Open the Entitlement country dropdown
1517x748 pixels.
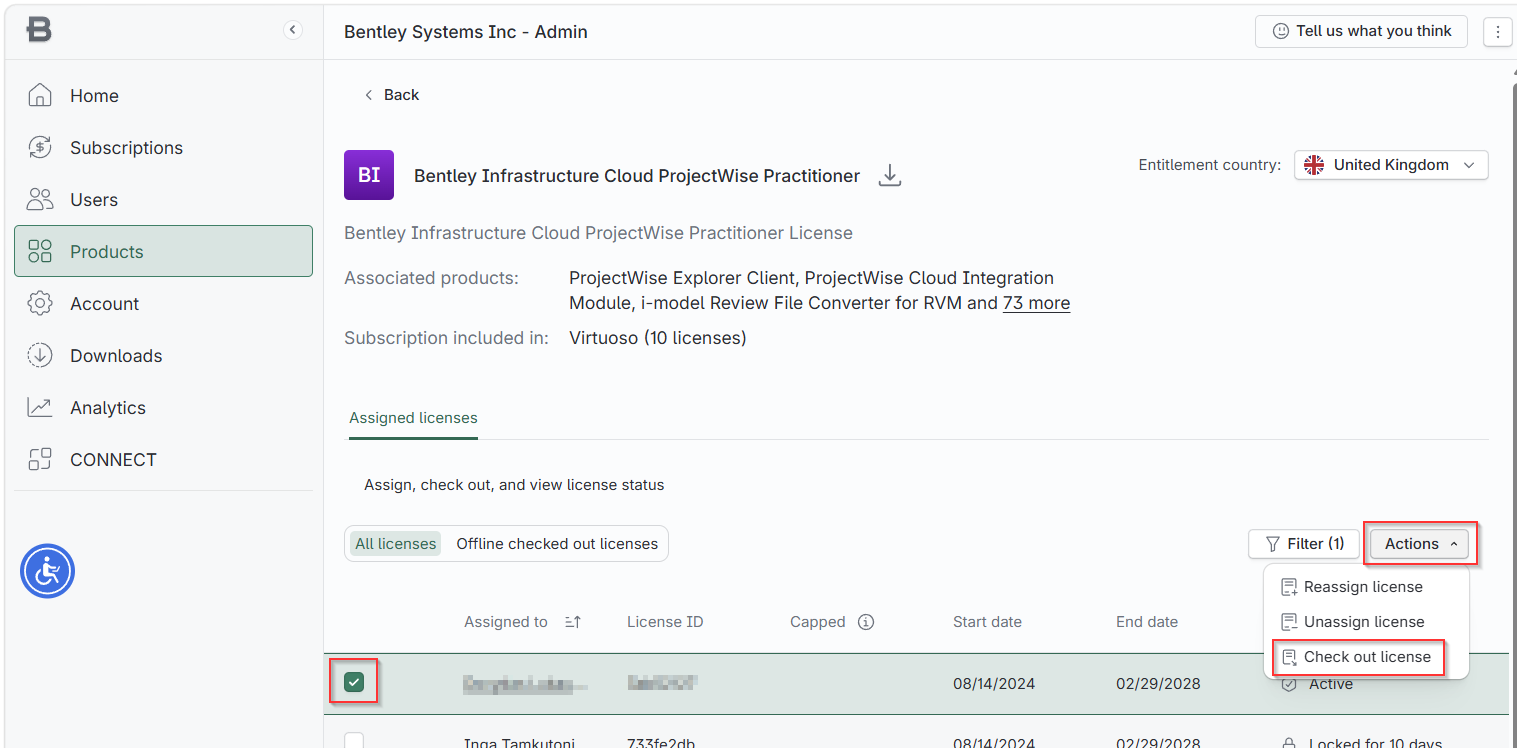[1391, 165]
